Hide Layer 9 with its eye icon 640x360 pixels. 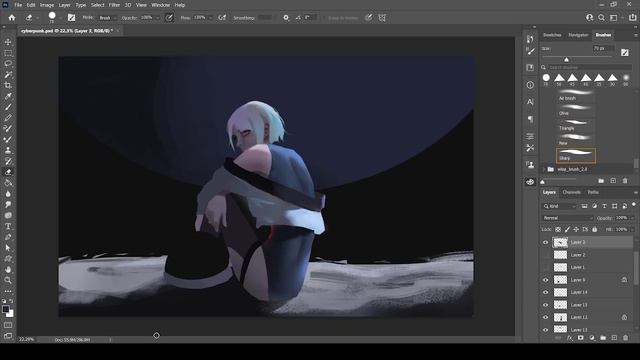[x=545, y=280]
